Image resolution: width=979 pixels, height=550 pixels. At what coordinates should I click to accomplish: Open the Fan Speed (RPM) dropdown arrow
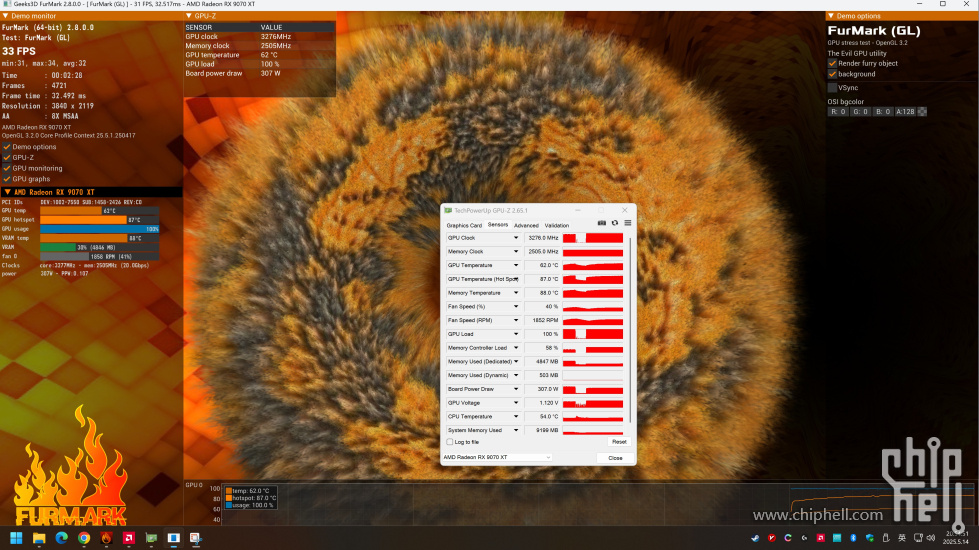[516, 320]
